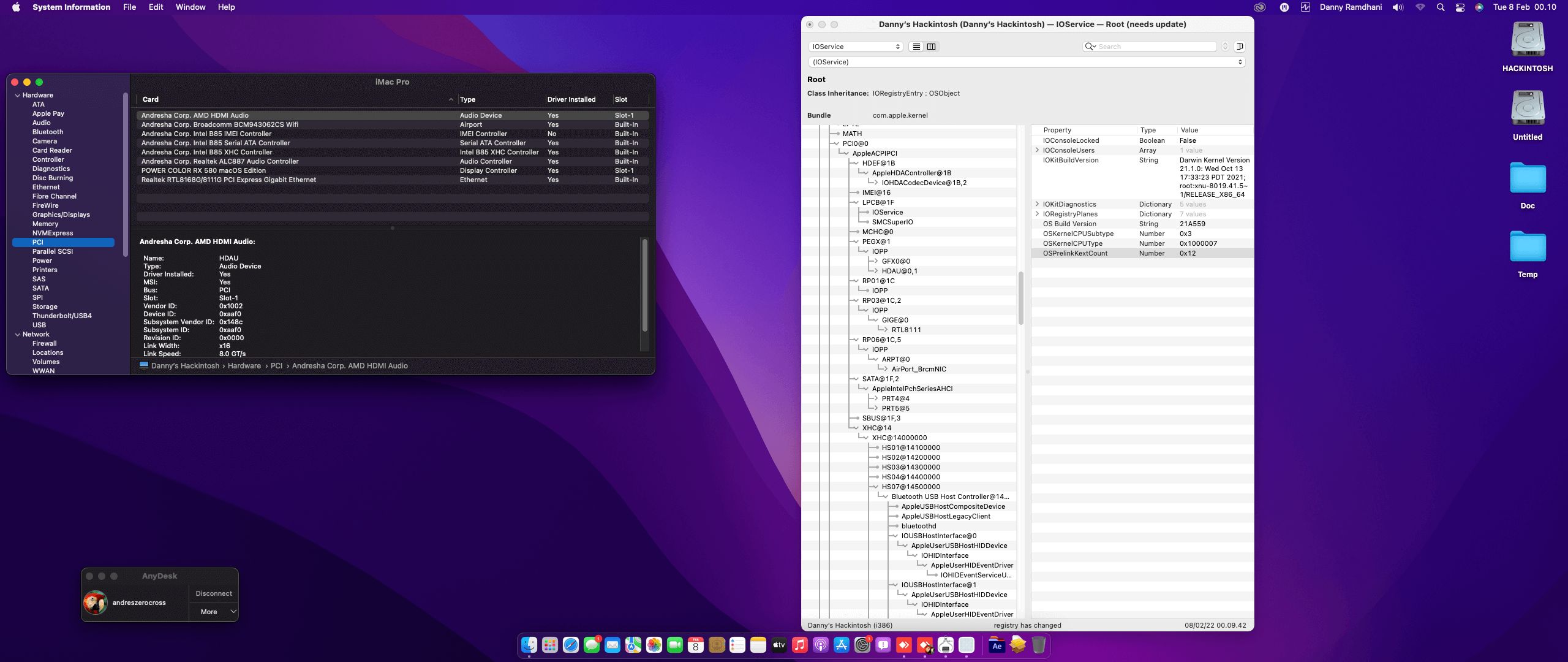
Task: Open the (IOService) path dropdown
Action: click(x=1027, y=62)
